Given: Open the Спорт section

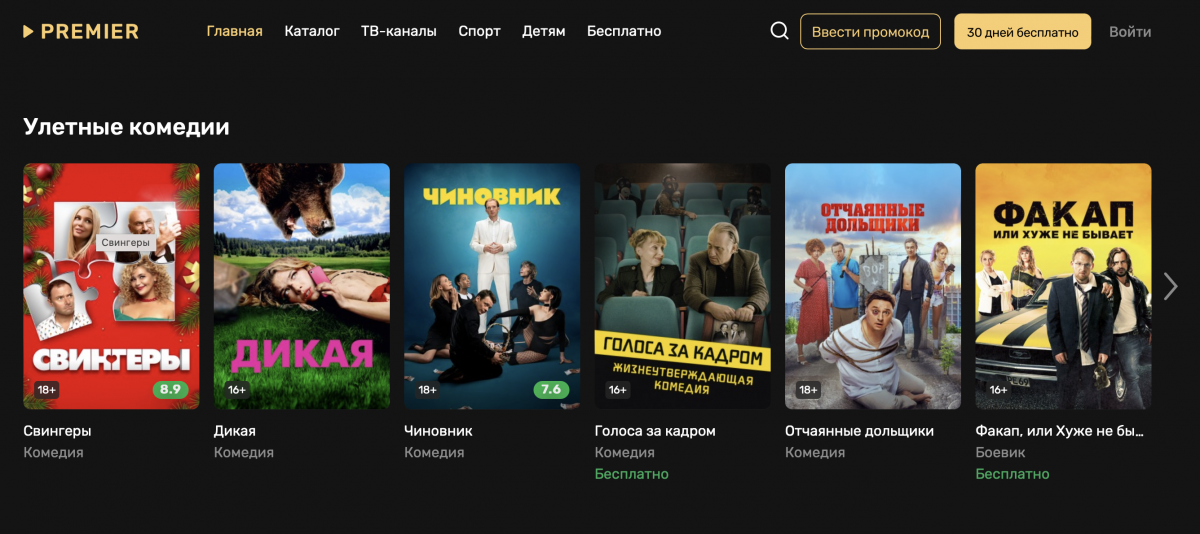Looking at the screenshot, I should coord(479,31).
